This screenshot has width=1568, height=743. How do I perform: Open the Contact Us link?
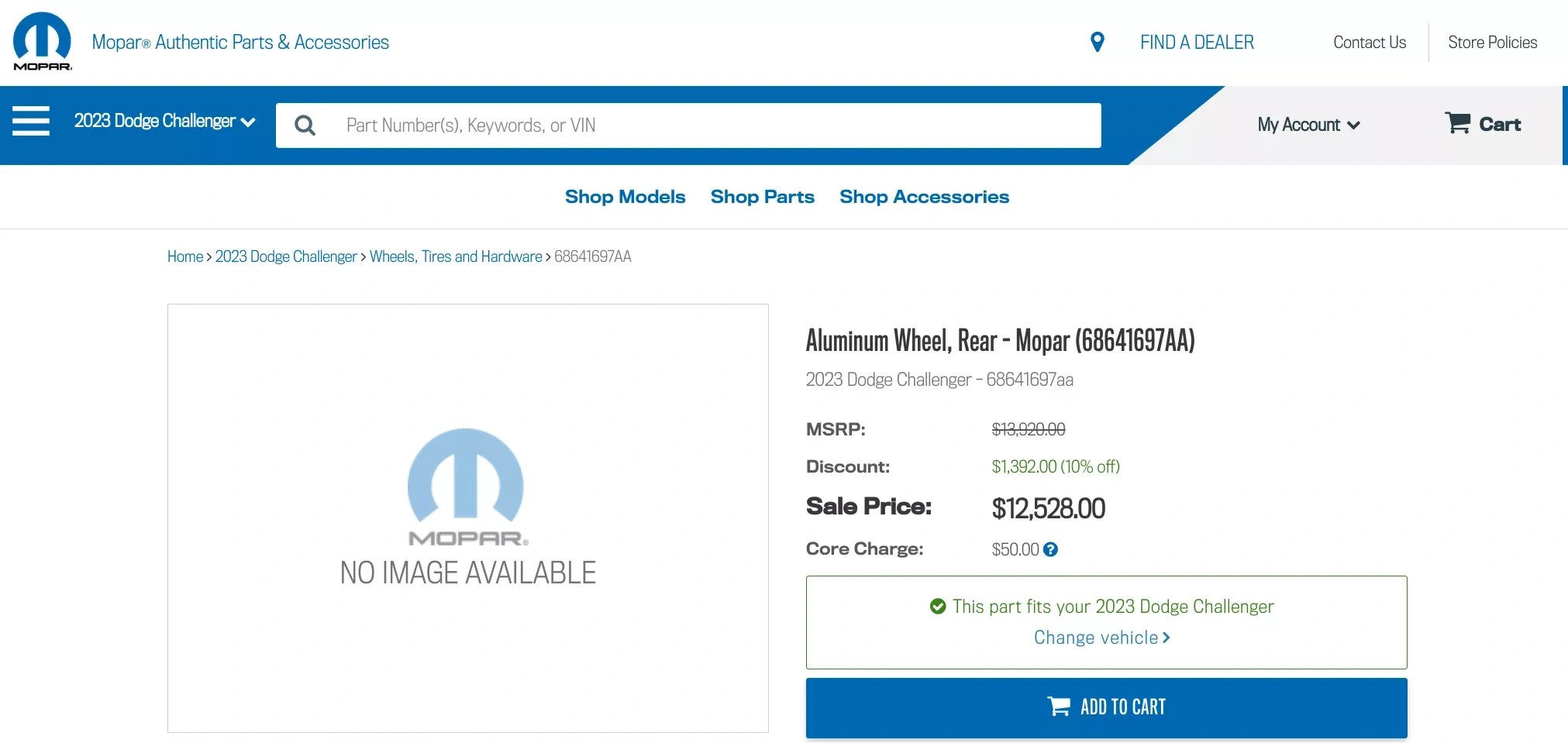pyautogui.click(x=1370, y=43)
